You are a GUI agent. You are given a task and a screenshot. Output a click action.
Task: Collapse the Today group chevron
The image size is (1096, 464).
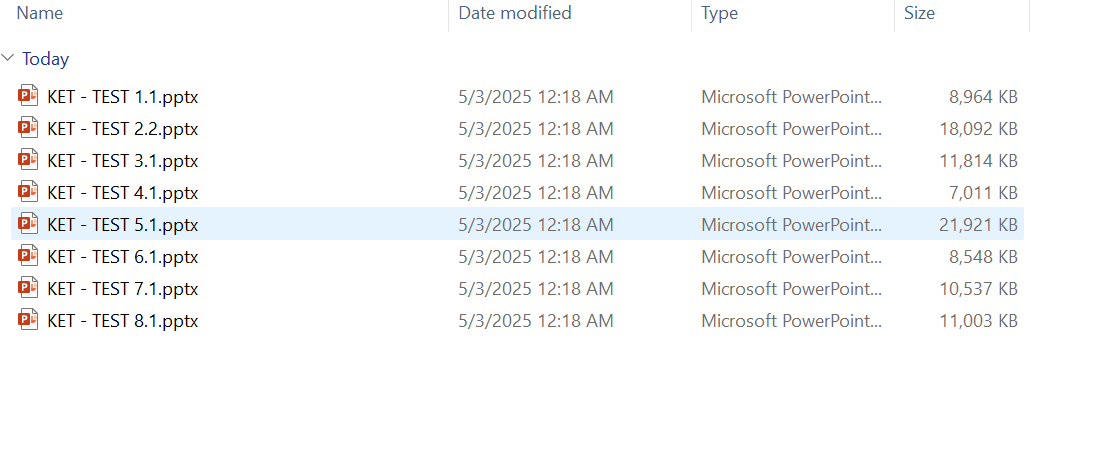click(x=9, y=59)
